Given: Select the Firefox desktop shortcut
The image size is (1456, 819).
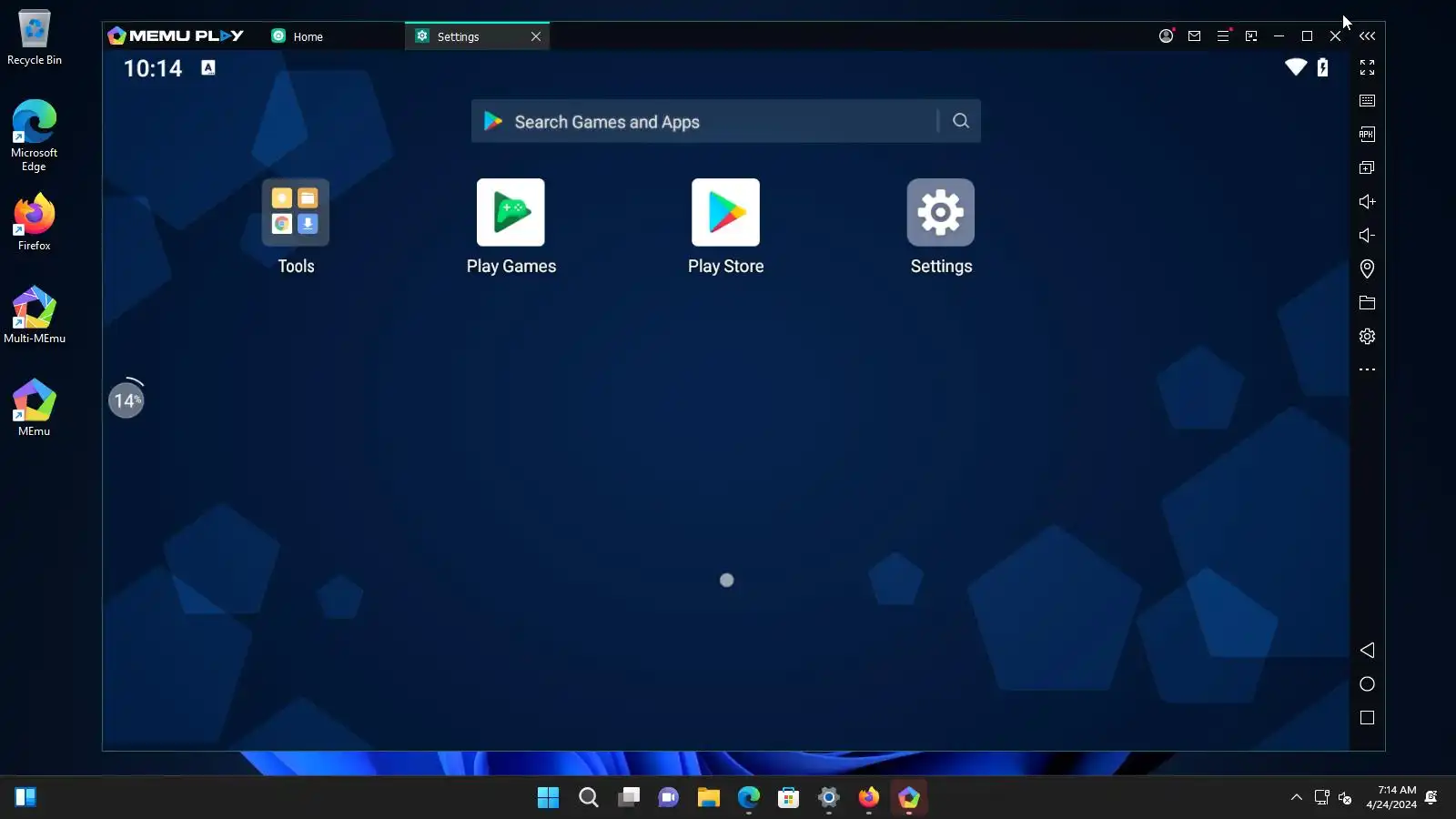Looking at the screenshot, I should (x=35, y=222).
